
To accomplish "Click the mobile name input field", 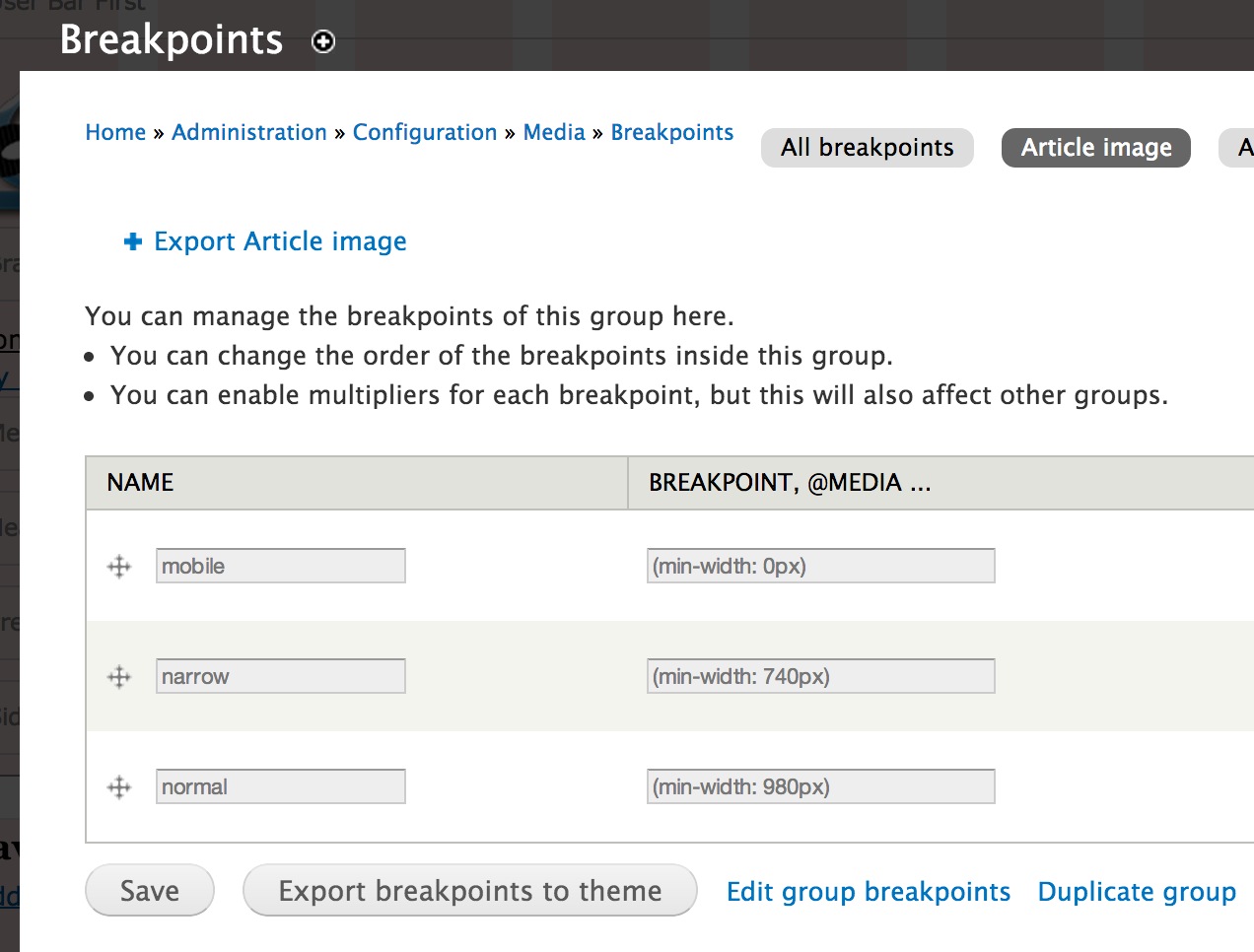I will coord(280,566).
